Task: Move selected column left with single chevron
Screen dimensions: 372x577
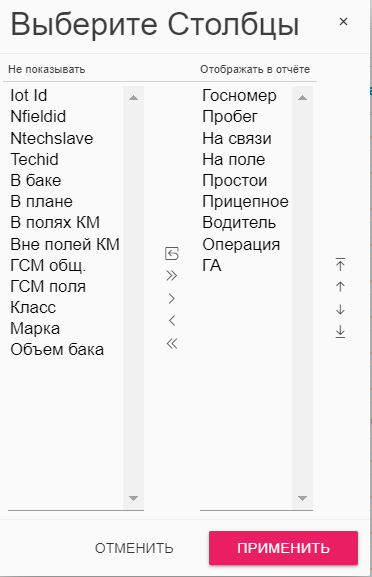Action: coord(171,321)
